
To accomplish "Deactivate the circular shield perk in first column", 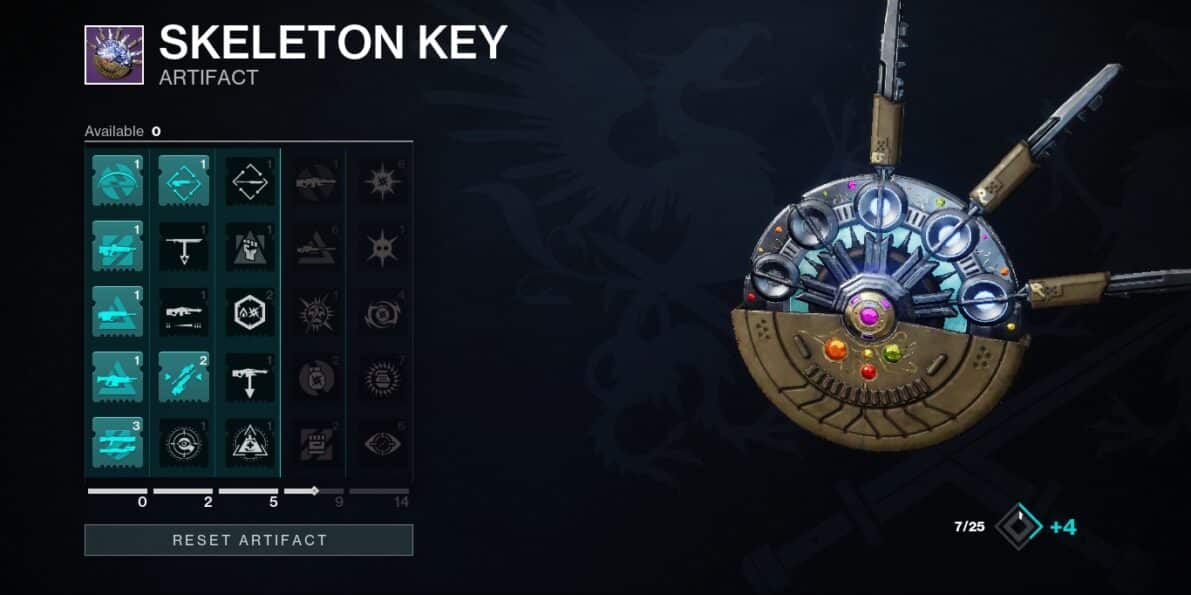I will [118, 181].
